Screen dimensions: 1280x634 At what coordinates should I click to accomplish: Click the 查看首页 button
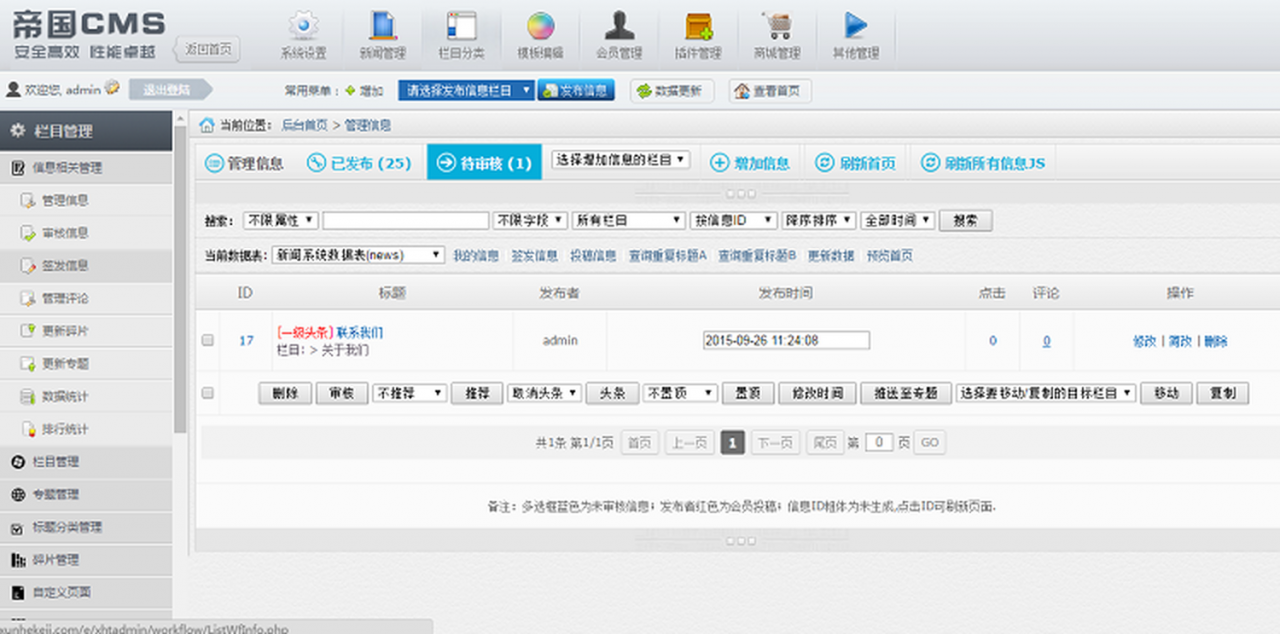tap(770, 91)
